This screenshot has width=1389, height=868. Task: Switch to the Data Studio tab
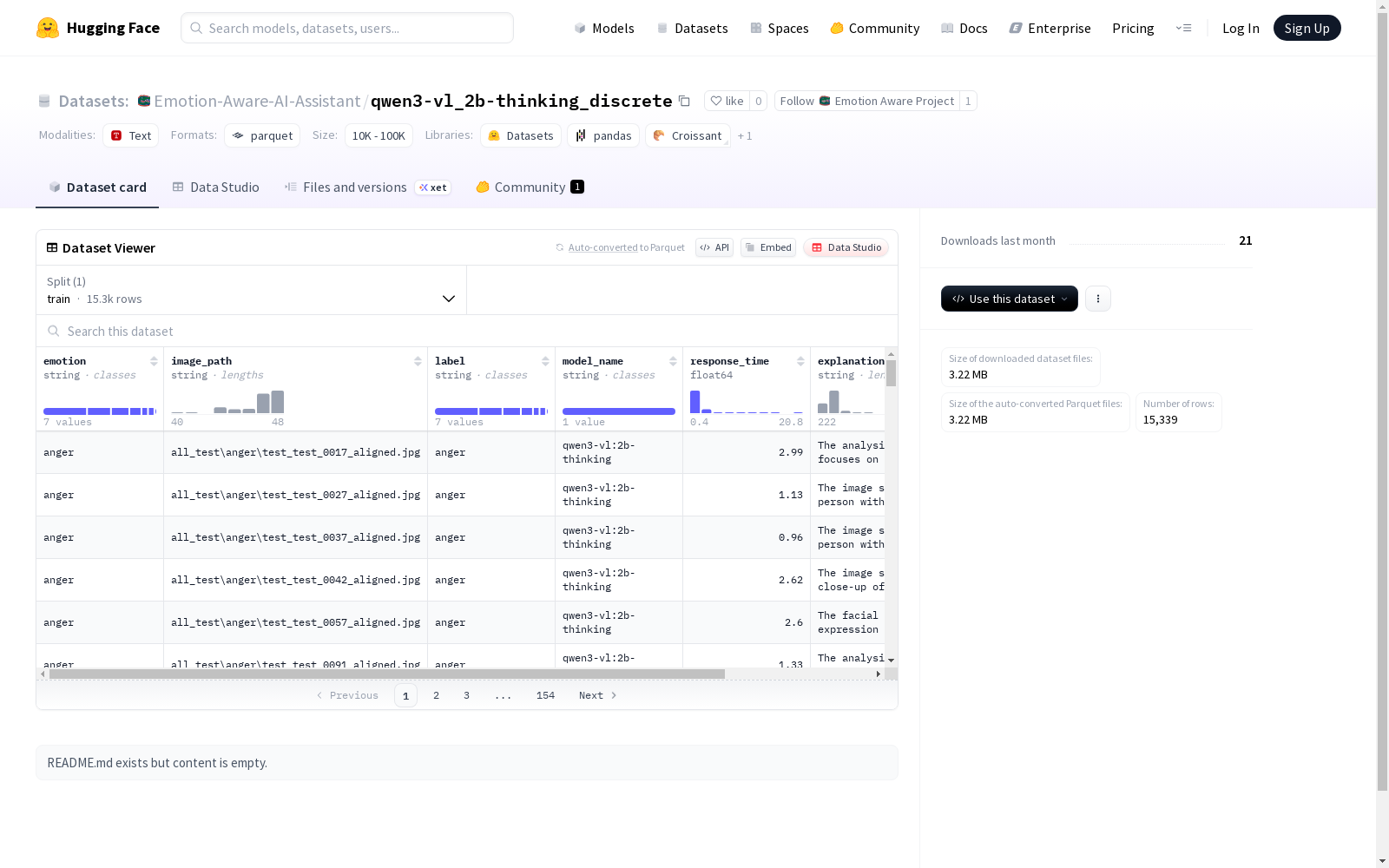(216, 187)
